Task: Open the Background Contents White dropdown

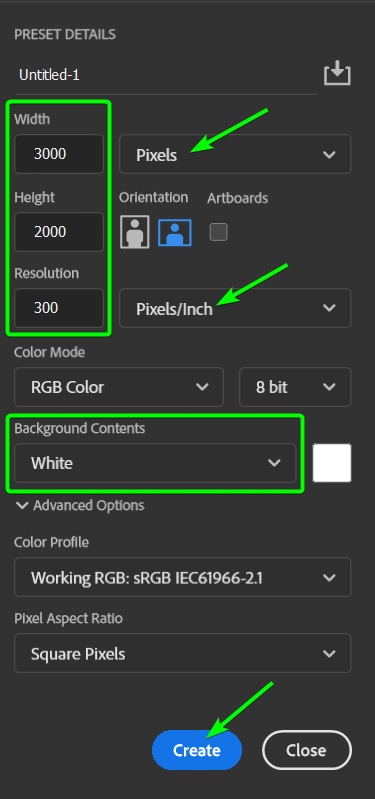Action: [155, 463]
